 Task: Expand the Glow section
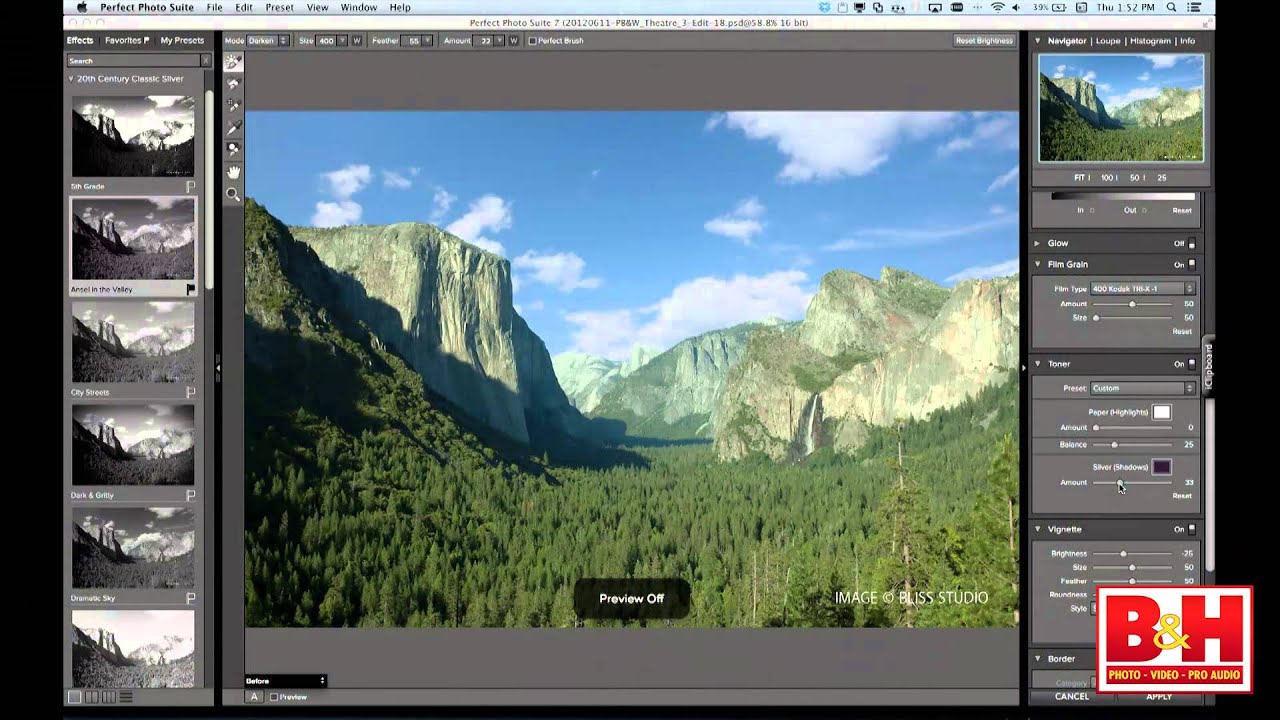coord(1038,243)
